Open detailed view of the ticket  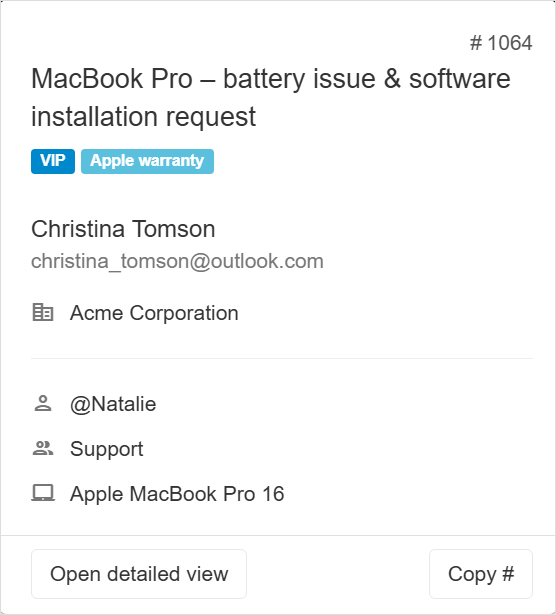click(139, 574)
